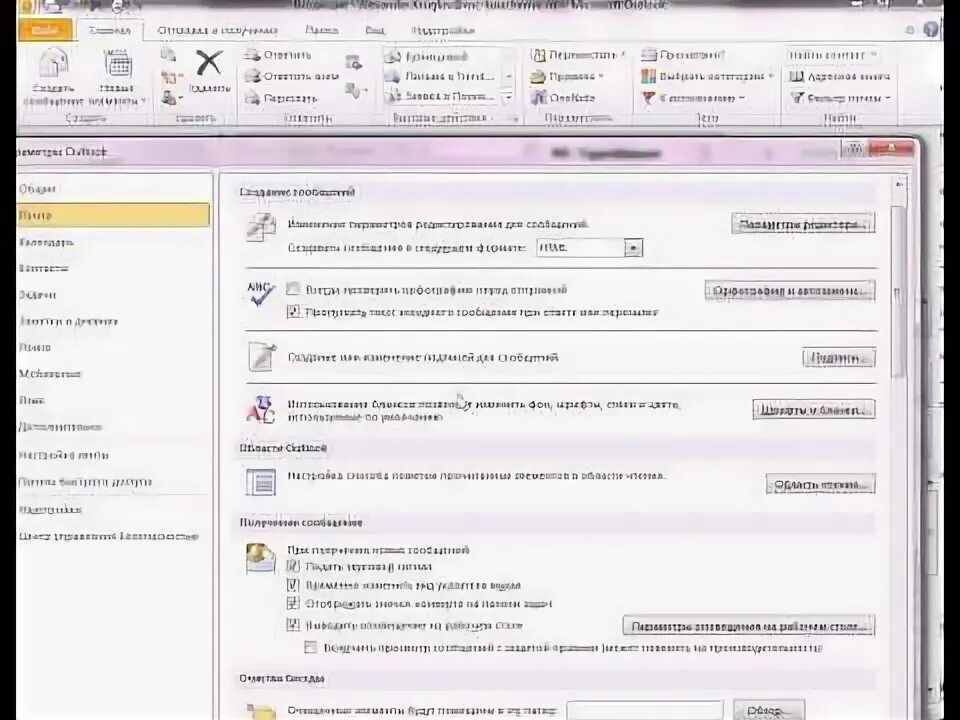Toggle the change mouse pointer briefly checkbox
The image size is (960, 720).
tap(293, 585)
